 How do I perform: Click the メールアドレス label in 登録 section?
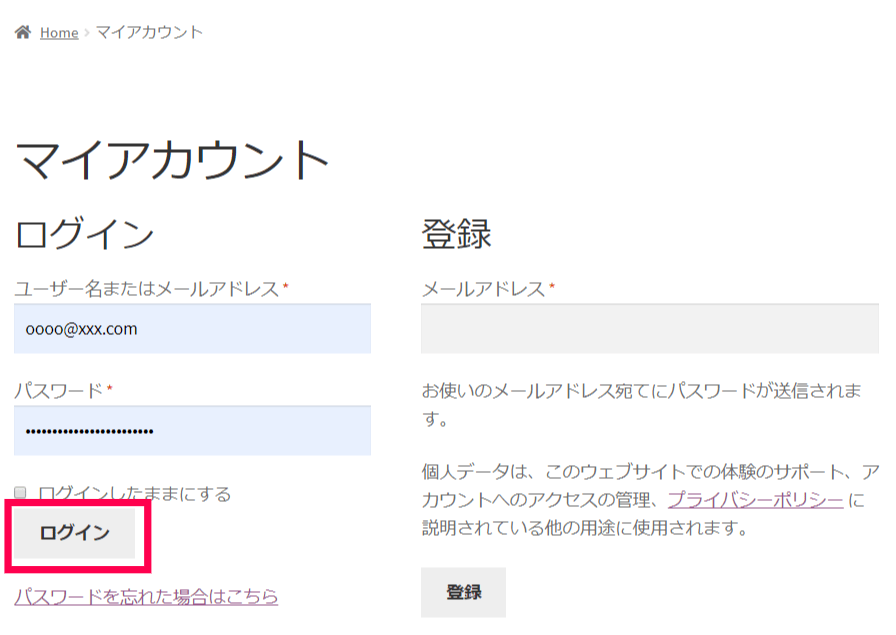pos(483,289)
